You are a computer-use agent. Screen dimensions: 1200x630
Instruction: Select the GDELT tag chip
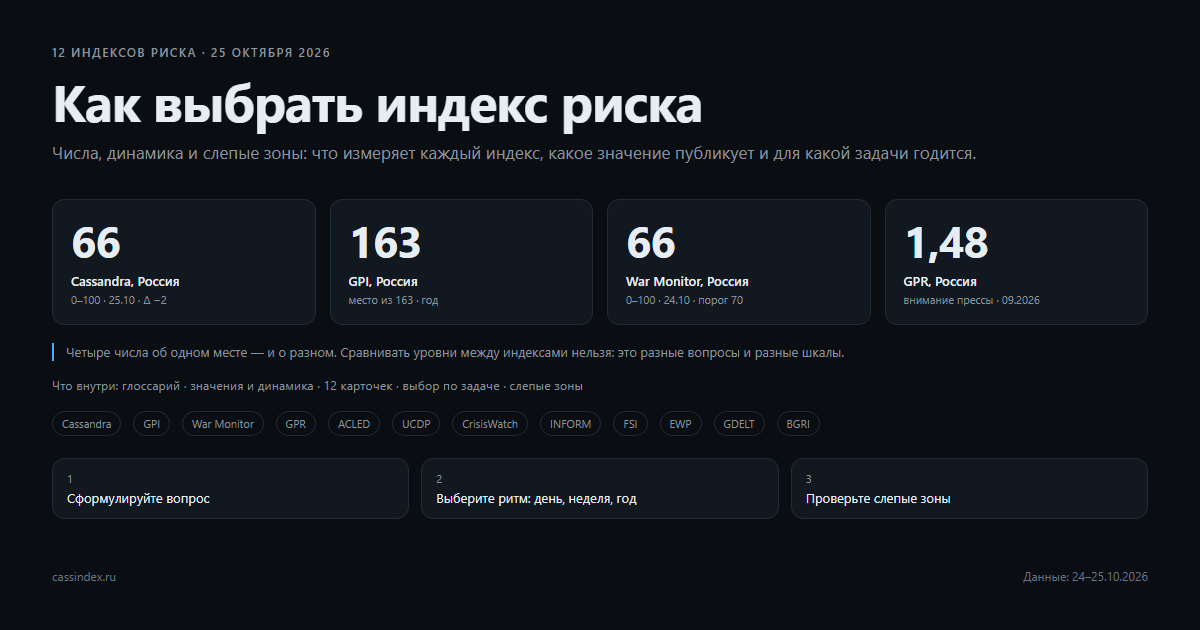(739, 424)
